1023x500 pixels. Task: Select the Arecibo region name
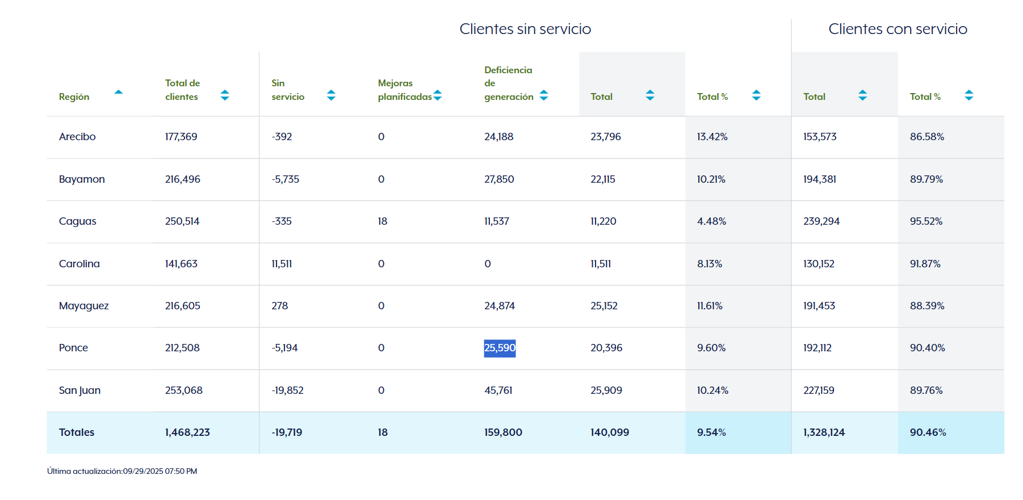(x=77, y=137)
